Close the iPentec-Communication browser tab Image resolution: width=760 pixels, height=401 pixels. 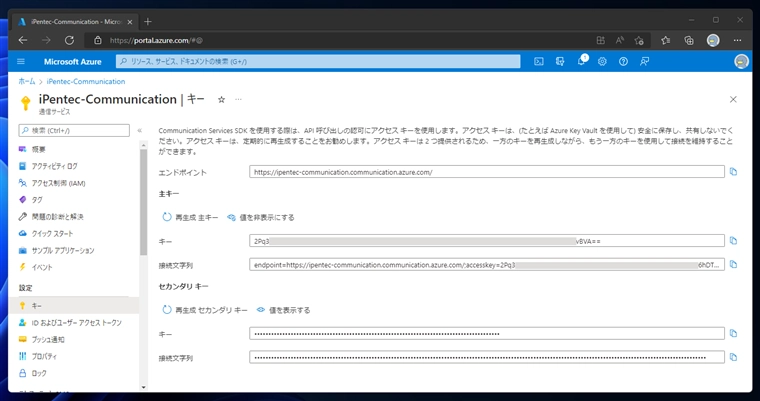(129, 22)
